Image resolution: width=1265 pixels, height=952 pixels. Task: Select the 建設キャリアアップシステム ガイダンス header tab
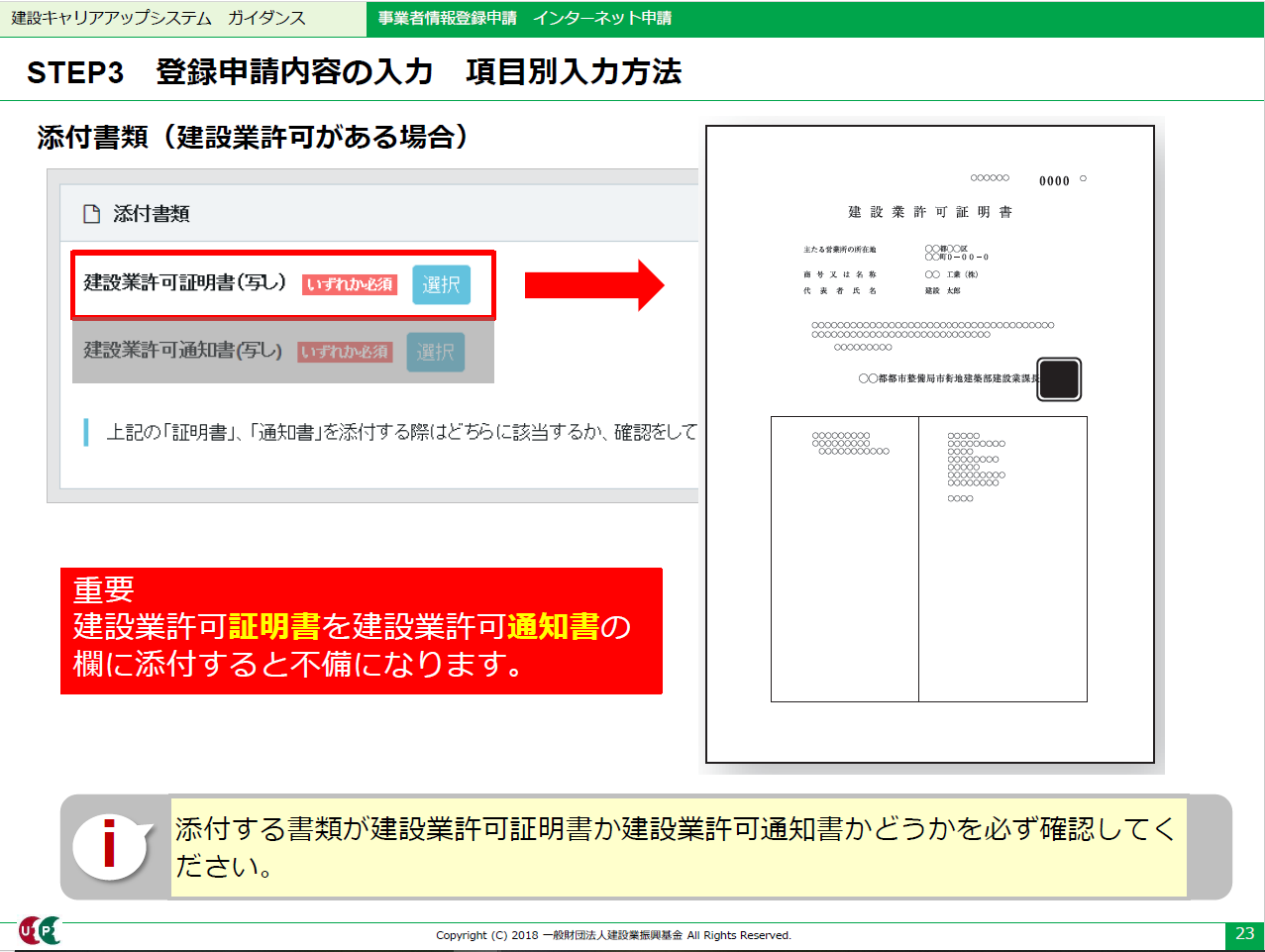(x=158, y=19)
